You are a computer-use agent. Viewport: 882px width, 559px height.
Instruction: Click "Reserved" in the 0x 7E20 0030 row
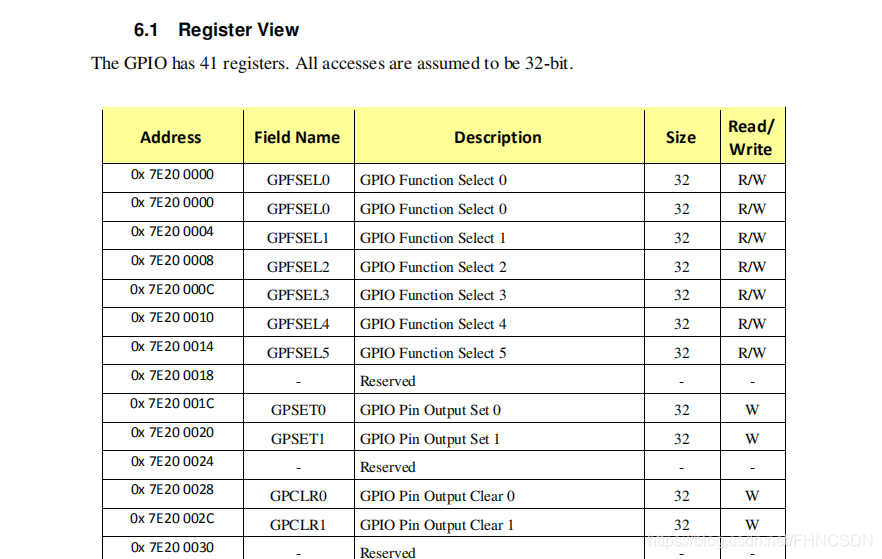388,552
